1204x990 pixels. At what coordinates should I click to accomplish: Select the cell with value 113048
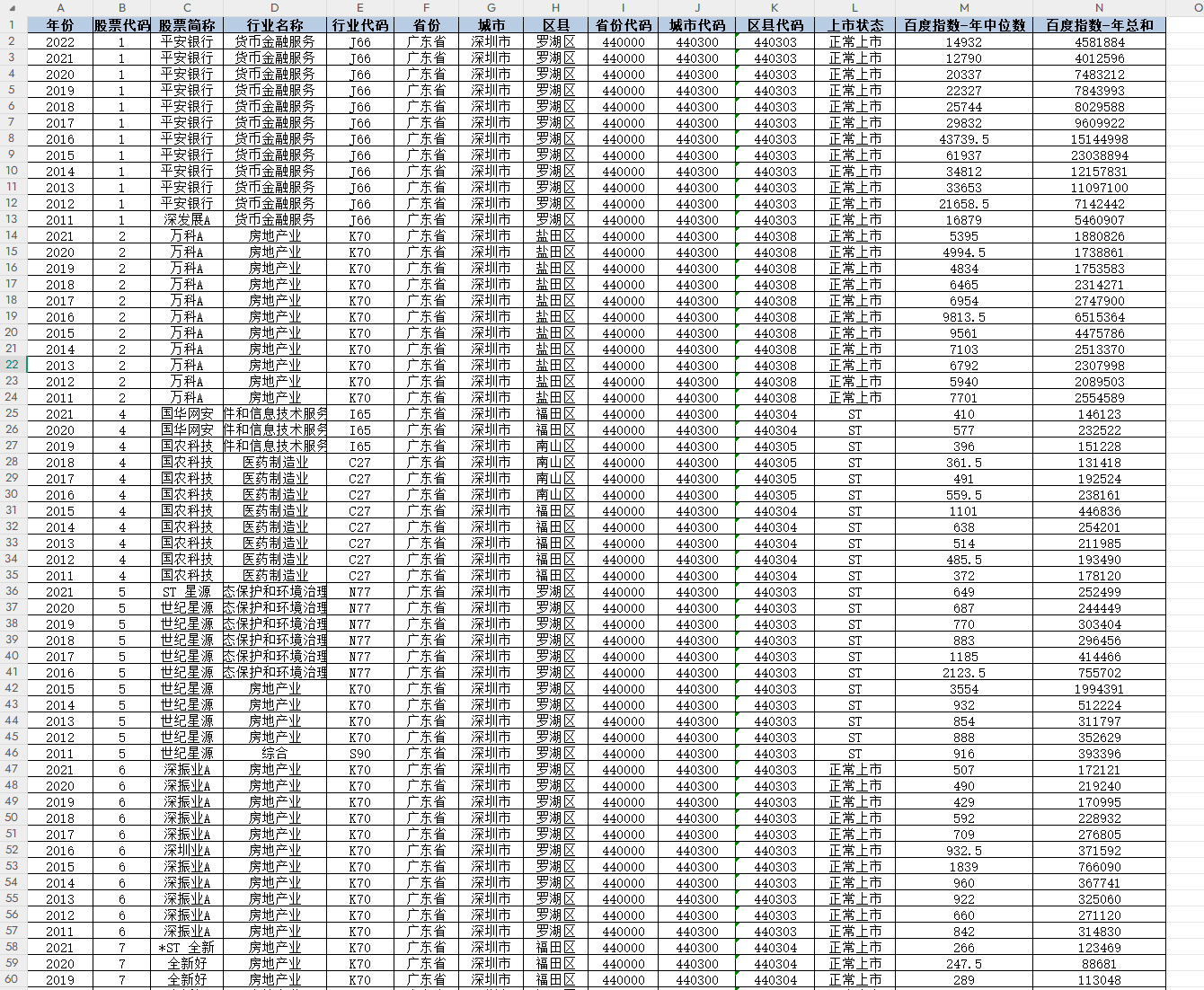(1099, 980)
